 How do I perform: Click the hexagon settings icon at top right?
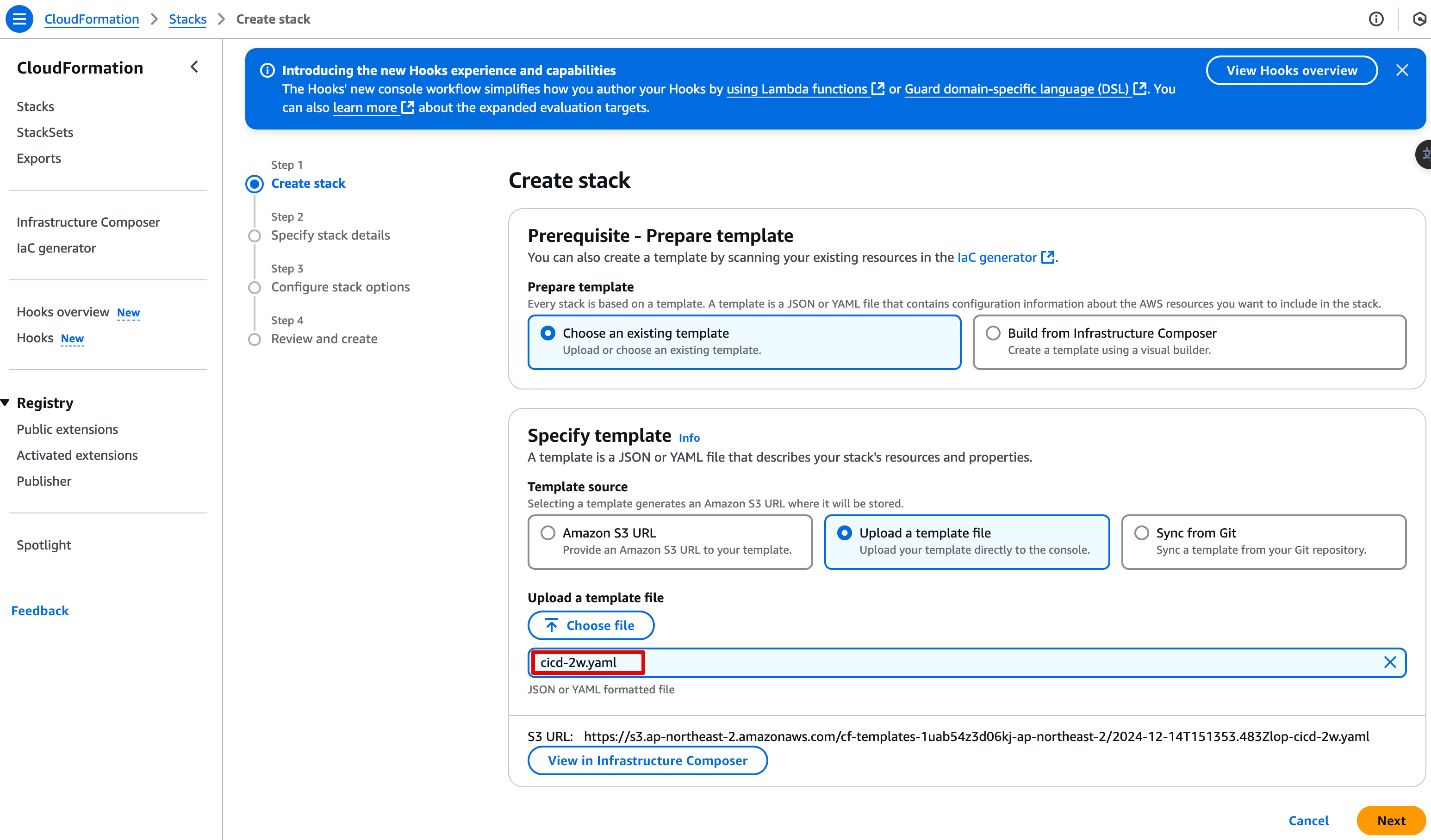pyautogui.click(x=1419, y=19)
